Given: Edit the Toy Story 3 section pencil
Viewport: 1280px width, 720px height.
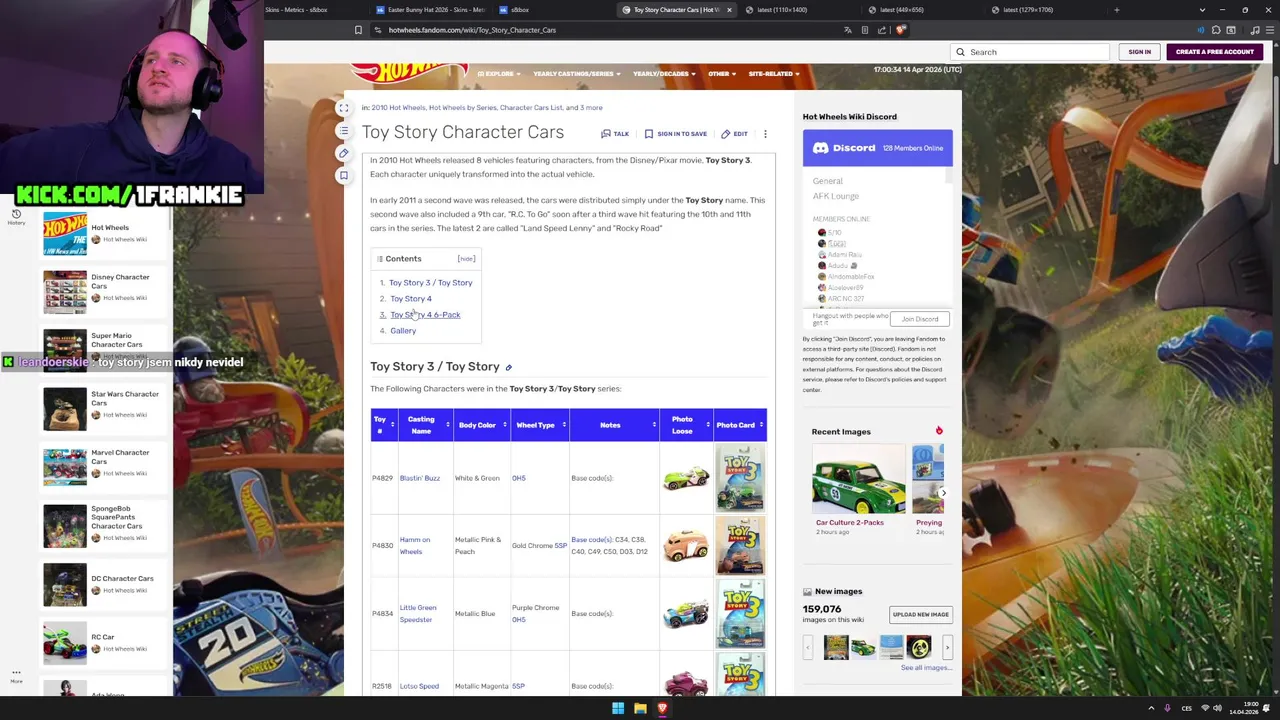Looking at the screenshot, I should pyautogui.click(x=508, y=368).
